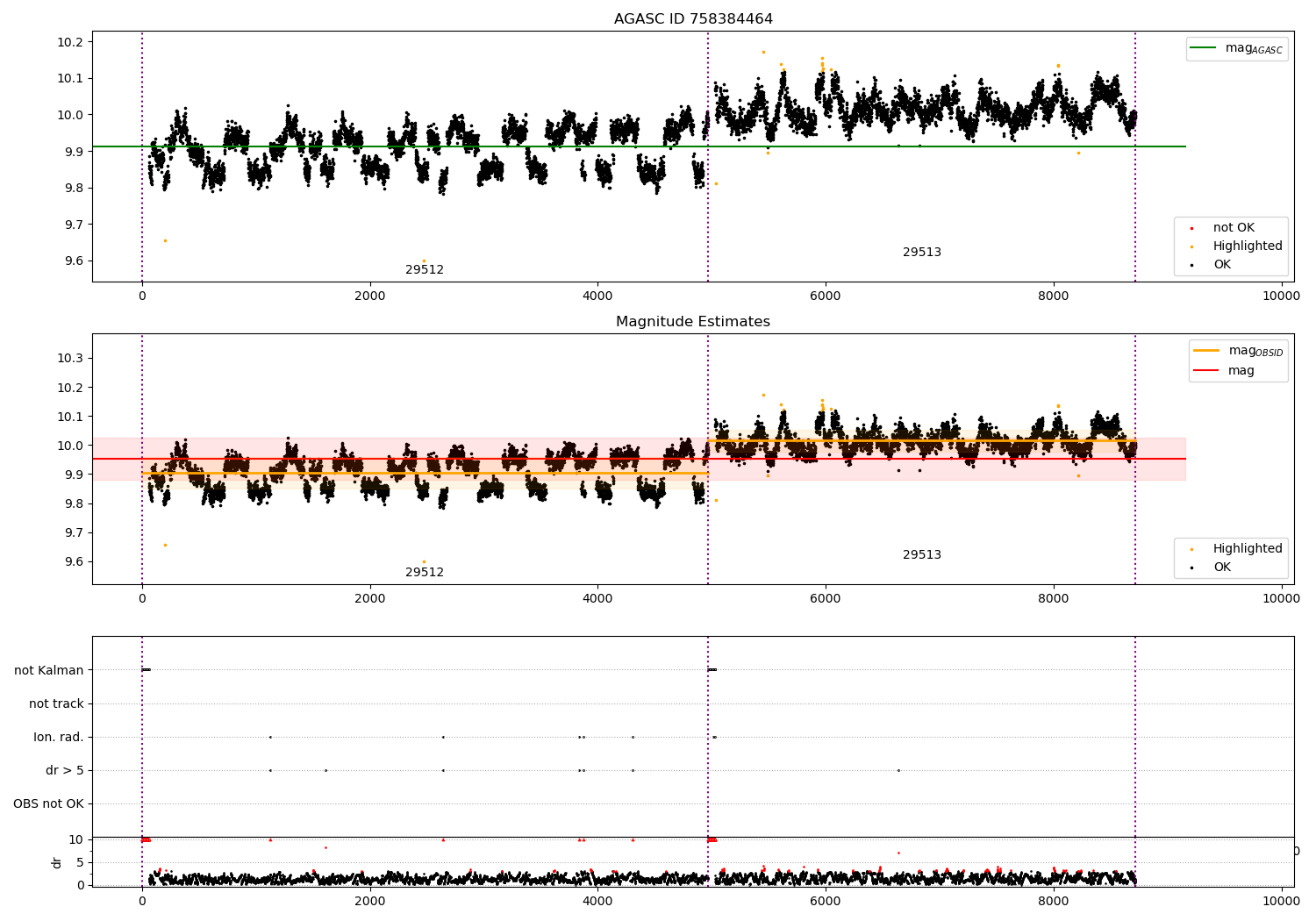Click the 6000 x-tick under the top plot

click(x=826, y=296)
